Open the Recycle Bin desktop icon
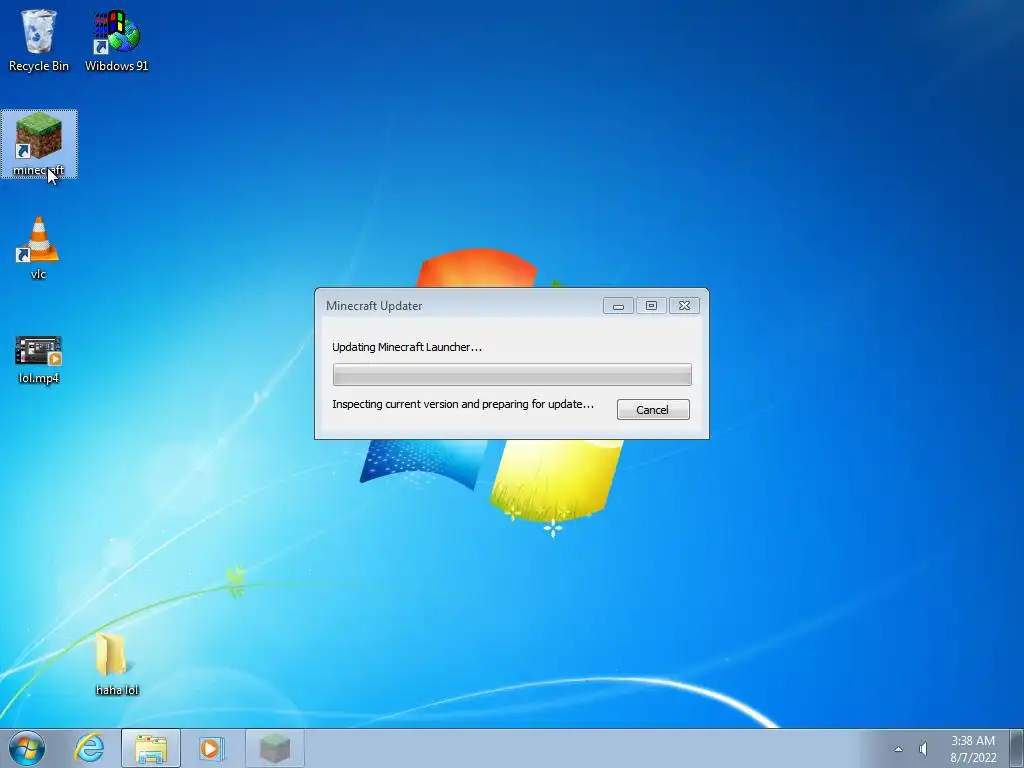 pos(39,39)
